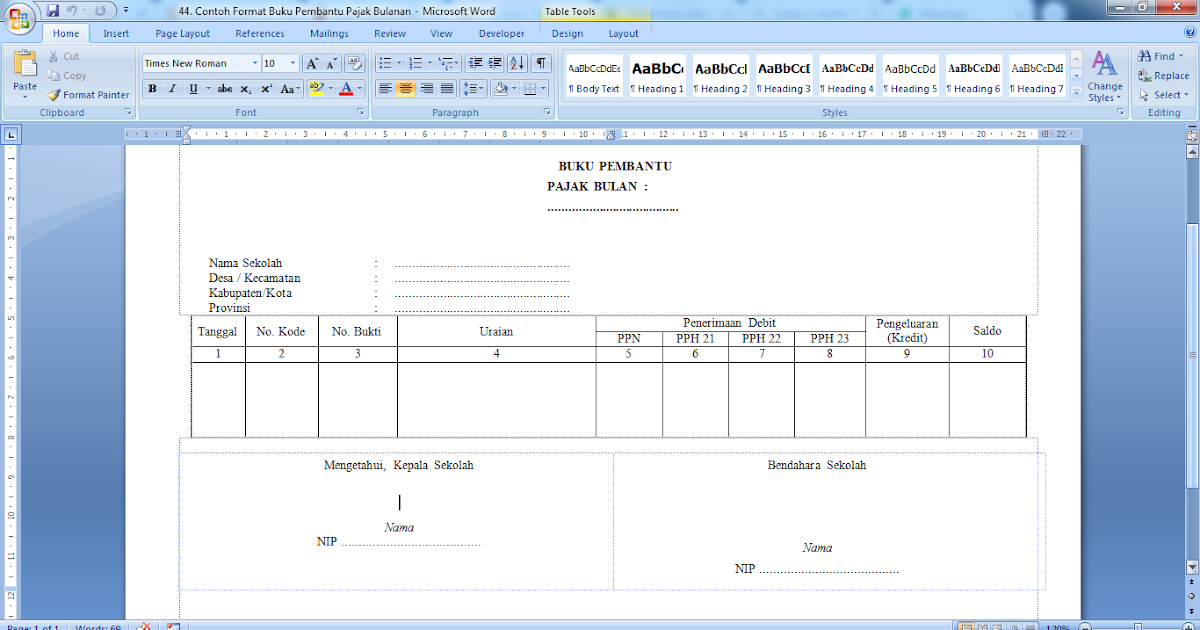Undo last action in Quick Access Toolbar
The image size is (1200, 630).
(72, 10)
